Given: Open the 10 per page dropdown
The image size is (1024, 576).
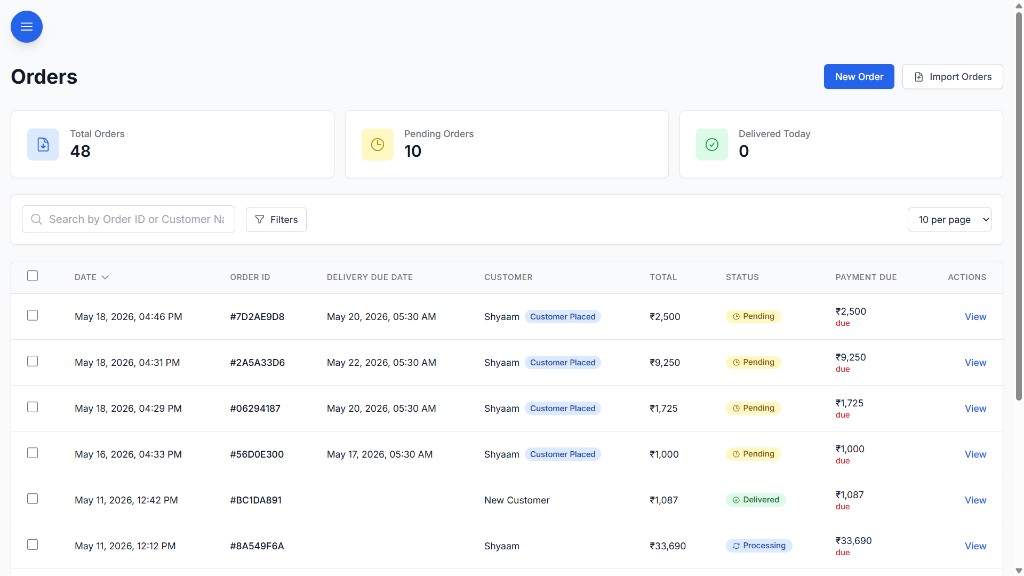Looking at the screenshot, I should 950,219.
